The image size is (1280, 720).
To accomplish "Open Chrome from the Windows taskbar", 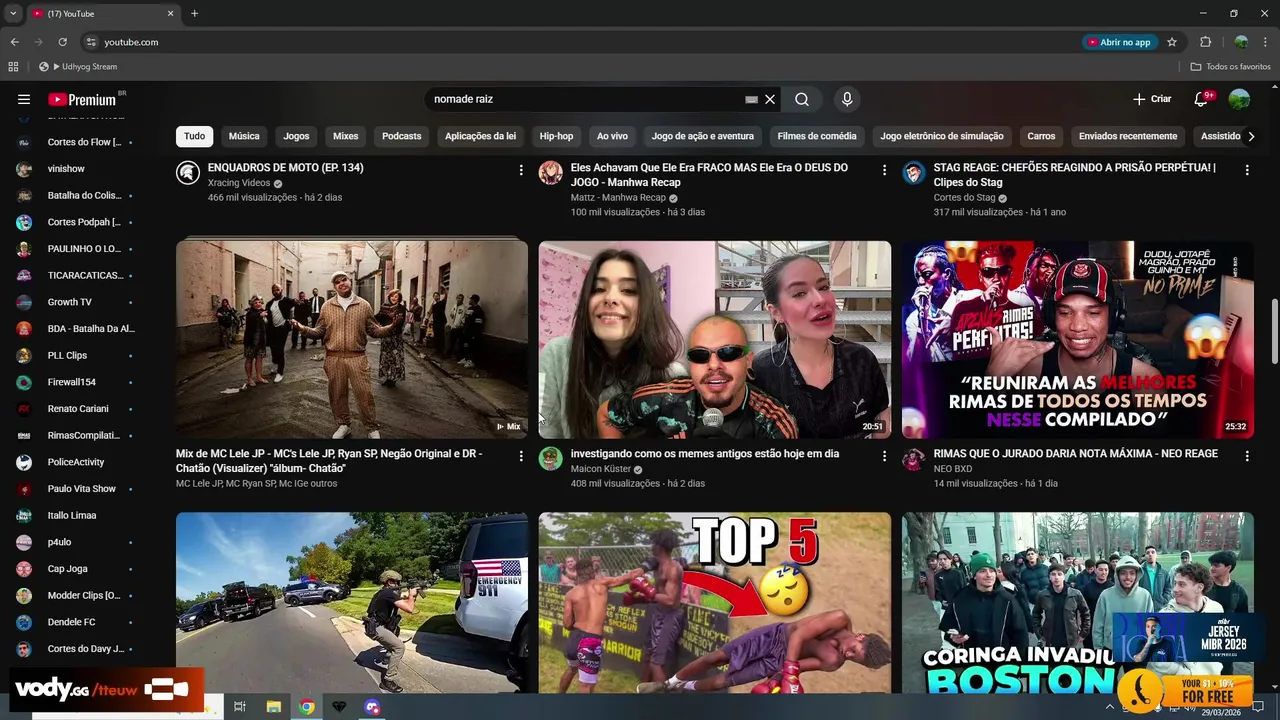I will click(x=307, y=707).
